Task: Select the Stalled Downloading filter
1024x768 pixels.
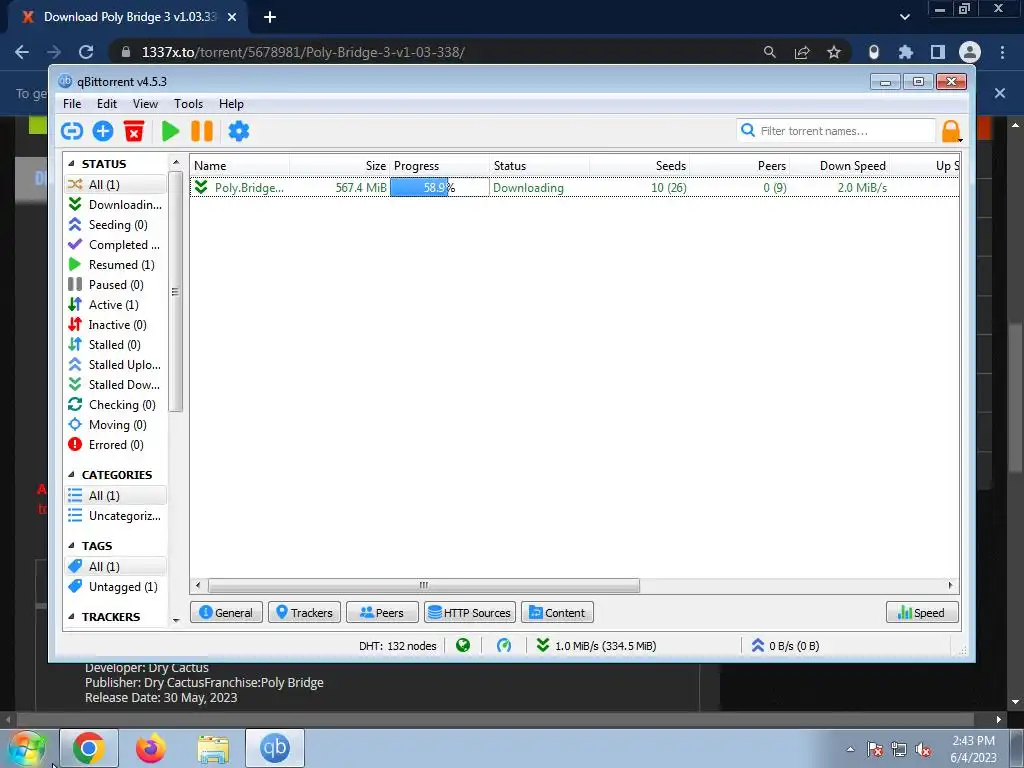Action: [x=115, y=385]
